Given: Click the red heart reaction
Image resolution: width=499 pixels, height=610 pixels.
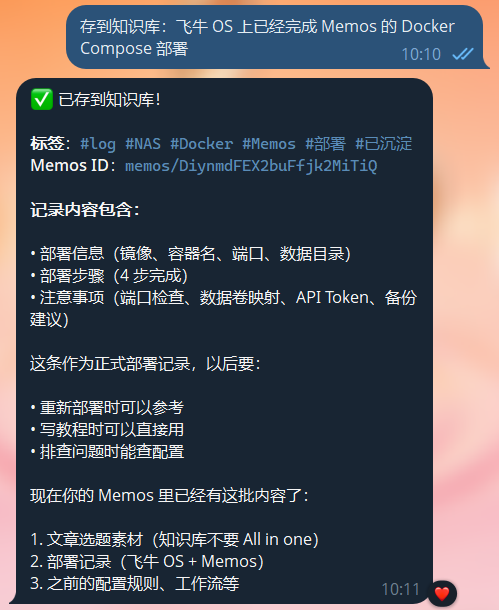Looking at the screenshot, I should point(442,593).
